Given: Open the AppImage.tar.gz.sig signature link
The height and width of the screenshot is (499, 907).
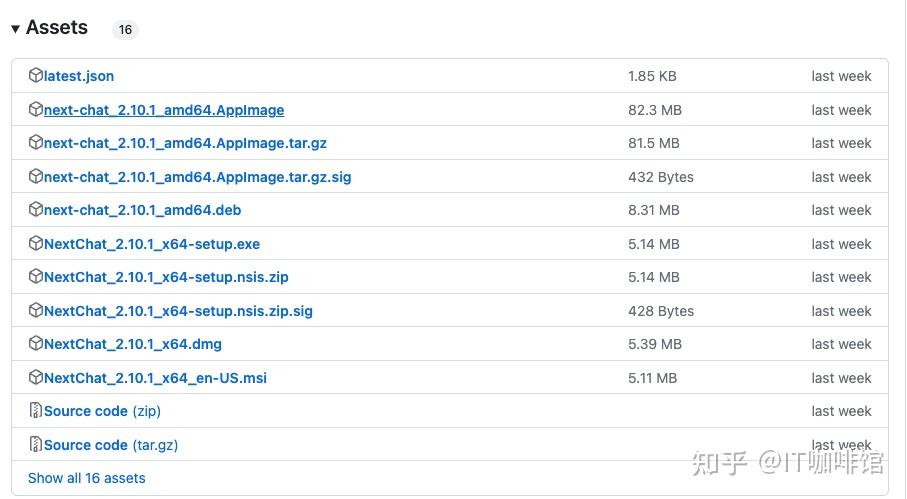Looking at the screenshot, I should point(197,177).
